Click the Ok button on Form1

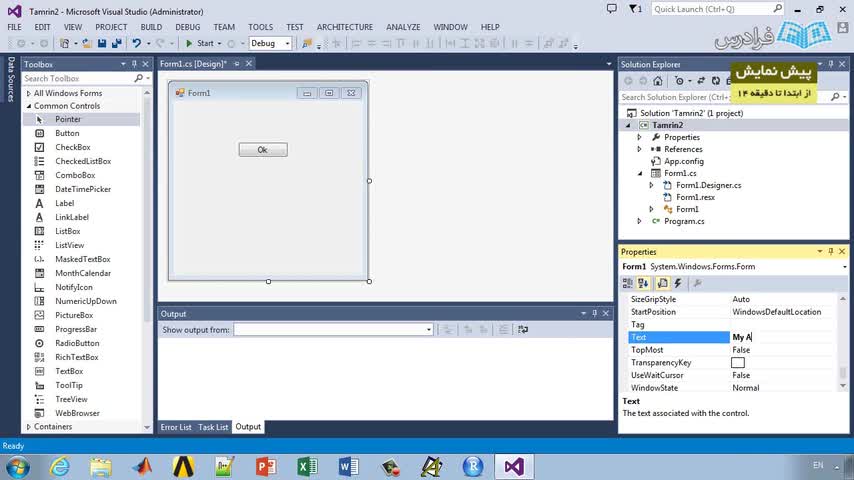click(x=263, y=149)
